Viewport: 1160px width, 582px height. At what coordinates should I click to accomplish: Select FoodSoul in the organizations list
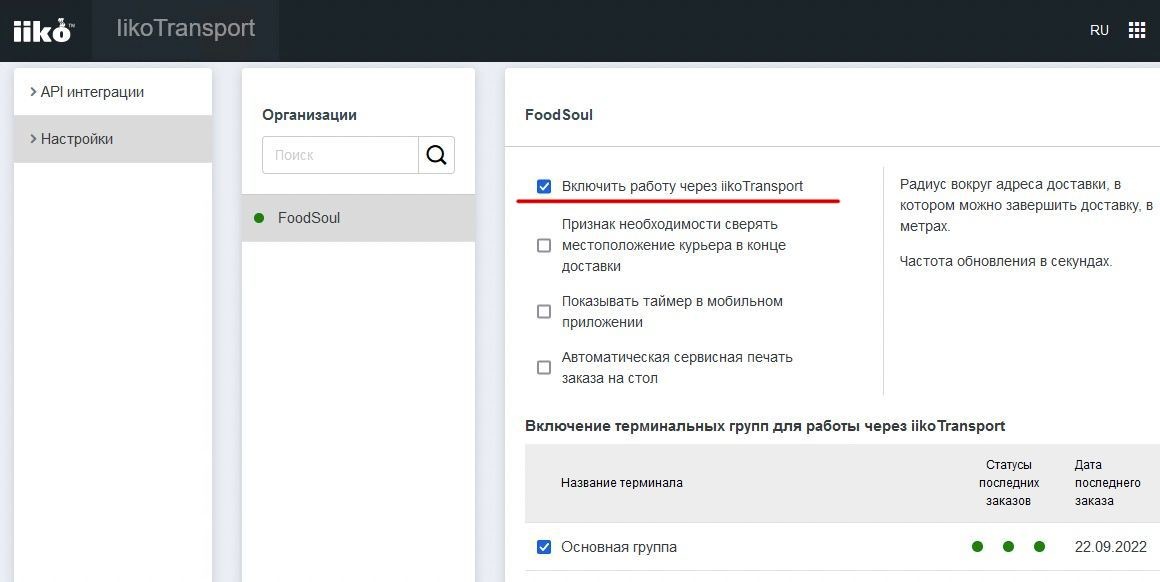point(309,218)
